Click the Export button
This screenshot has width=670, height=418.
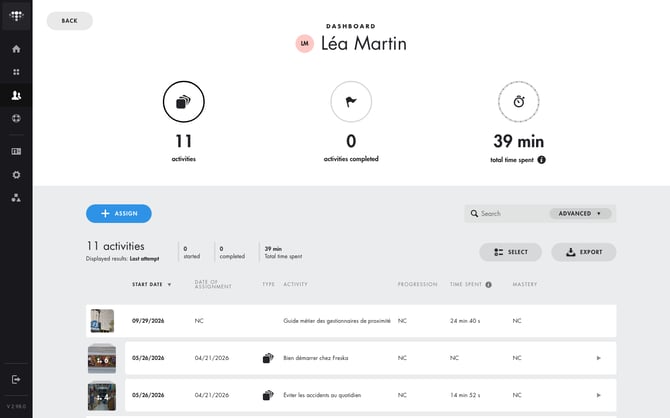(584, 252)
